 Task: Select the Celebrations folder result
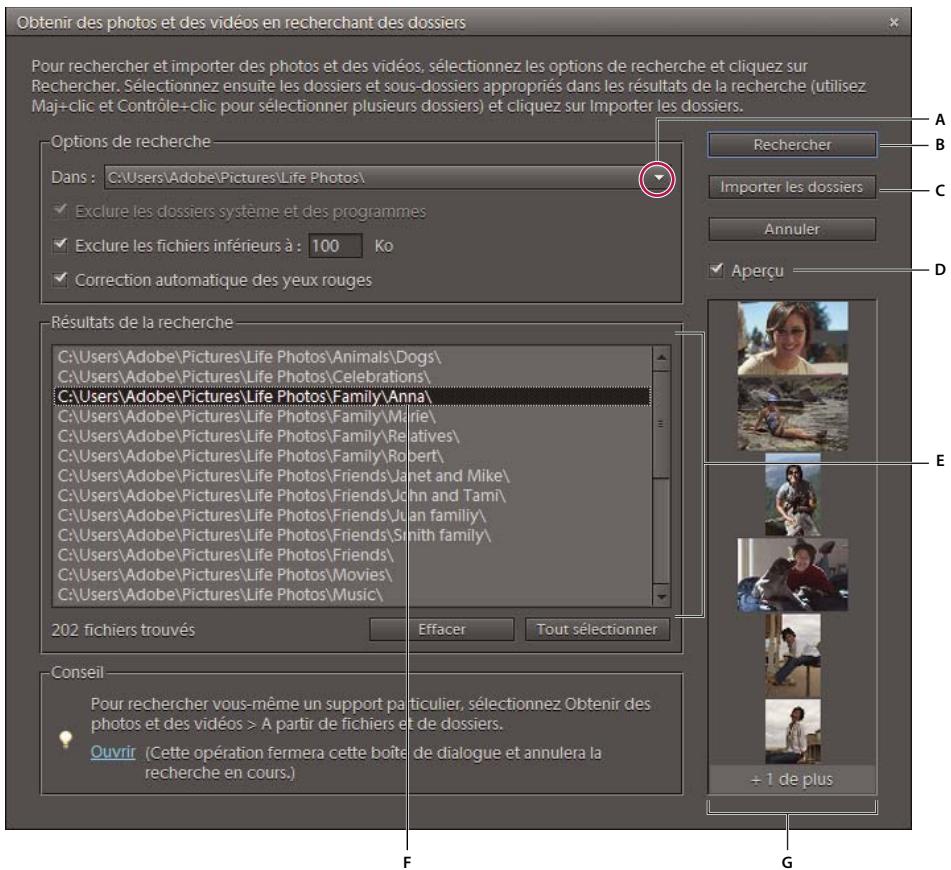(x=352, y=377)
